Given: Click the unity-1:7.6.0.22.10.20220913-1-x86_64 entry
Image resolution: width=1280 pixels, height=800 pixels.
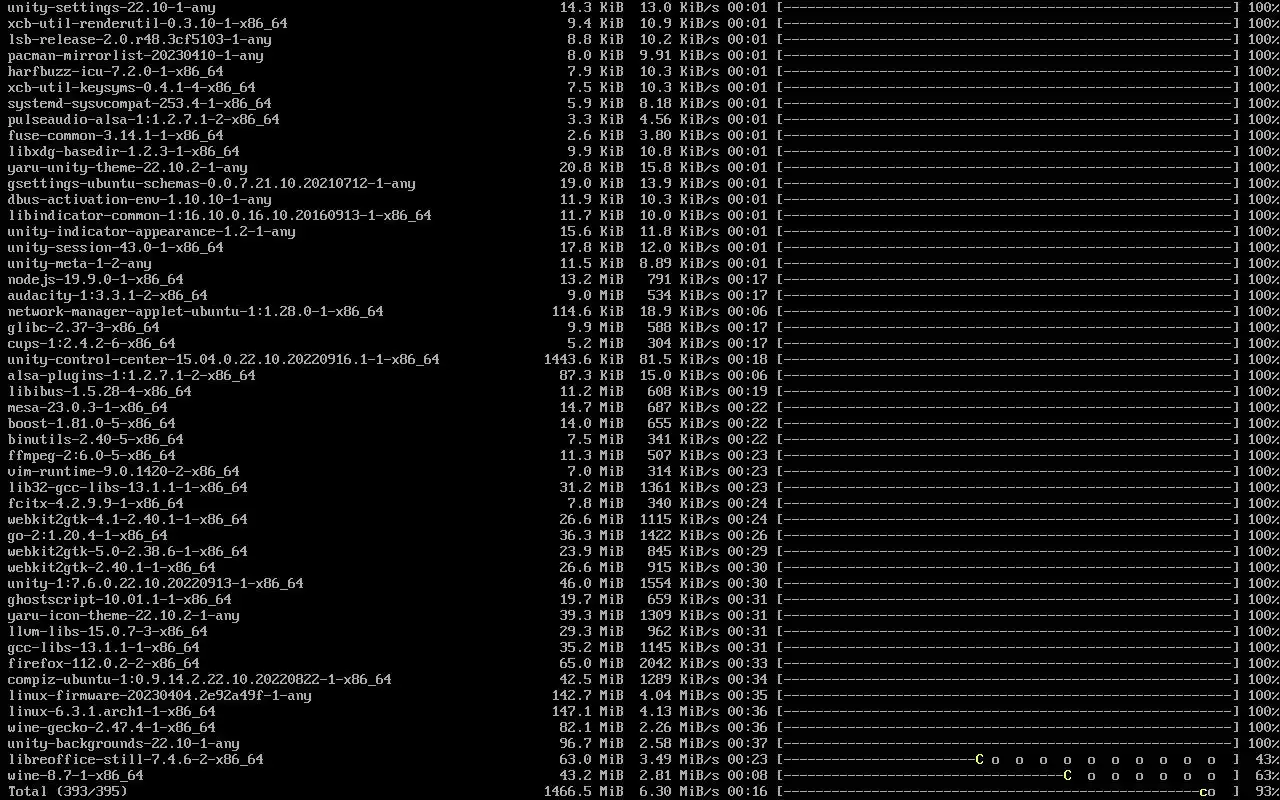Looking at the screenshot, I should 156,583.
